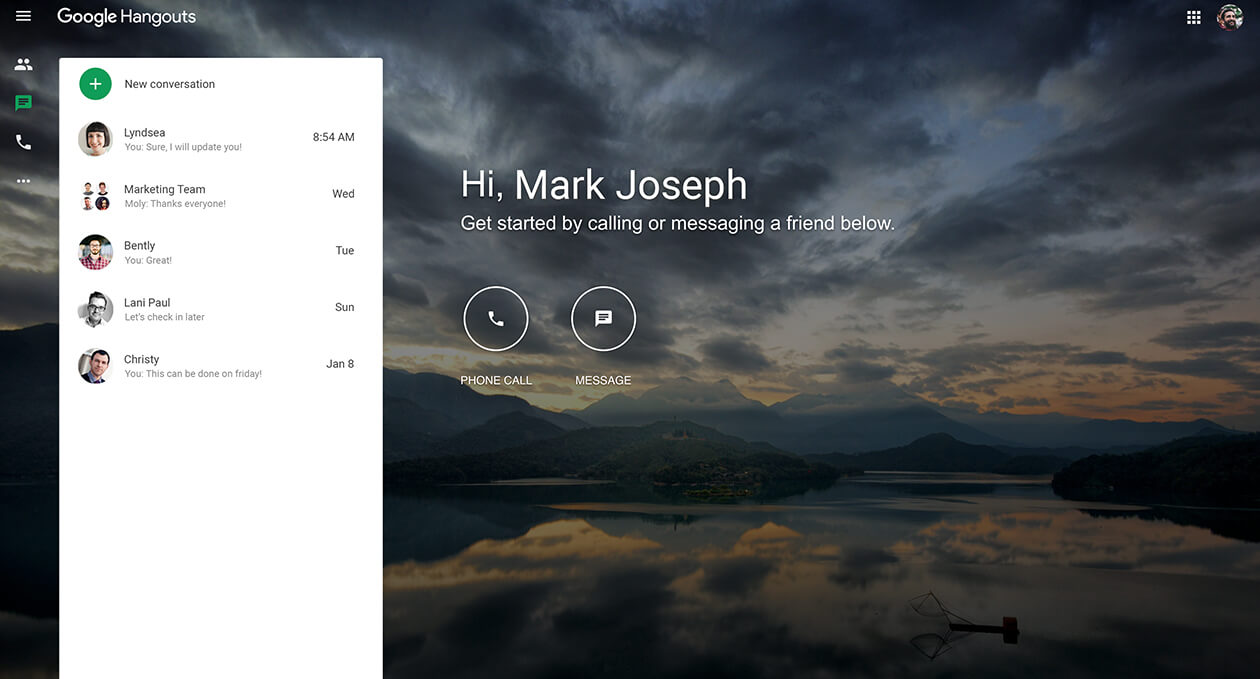The width and height of the screenshot is (1260, 679).
Task: Click the Jan 8 timestamp
Action: click(x=340, y=364)
